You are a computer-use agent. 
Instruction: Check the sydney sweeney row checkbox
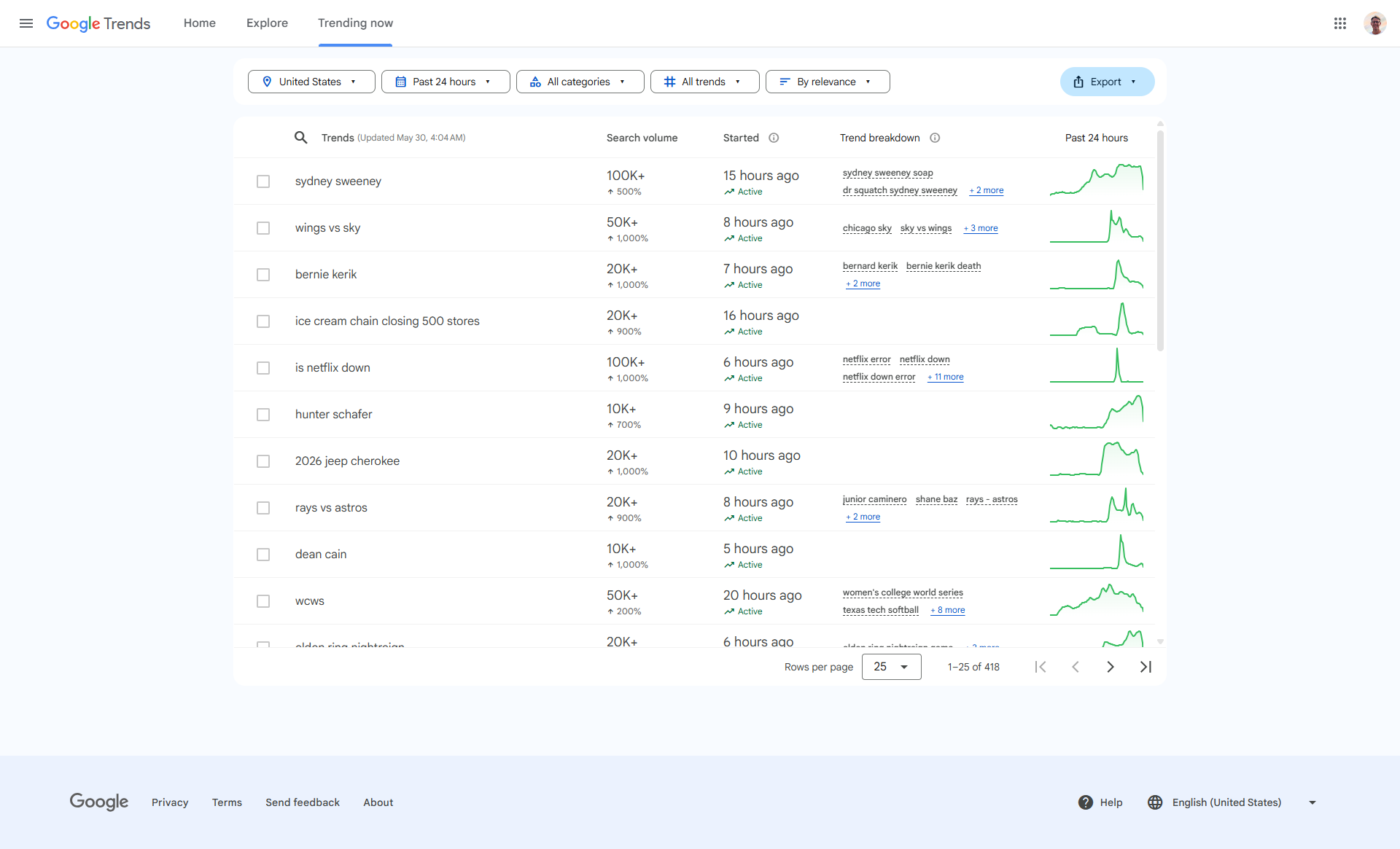click(x=263, y=181)
